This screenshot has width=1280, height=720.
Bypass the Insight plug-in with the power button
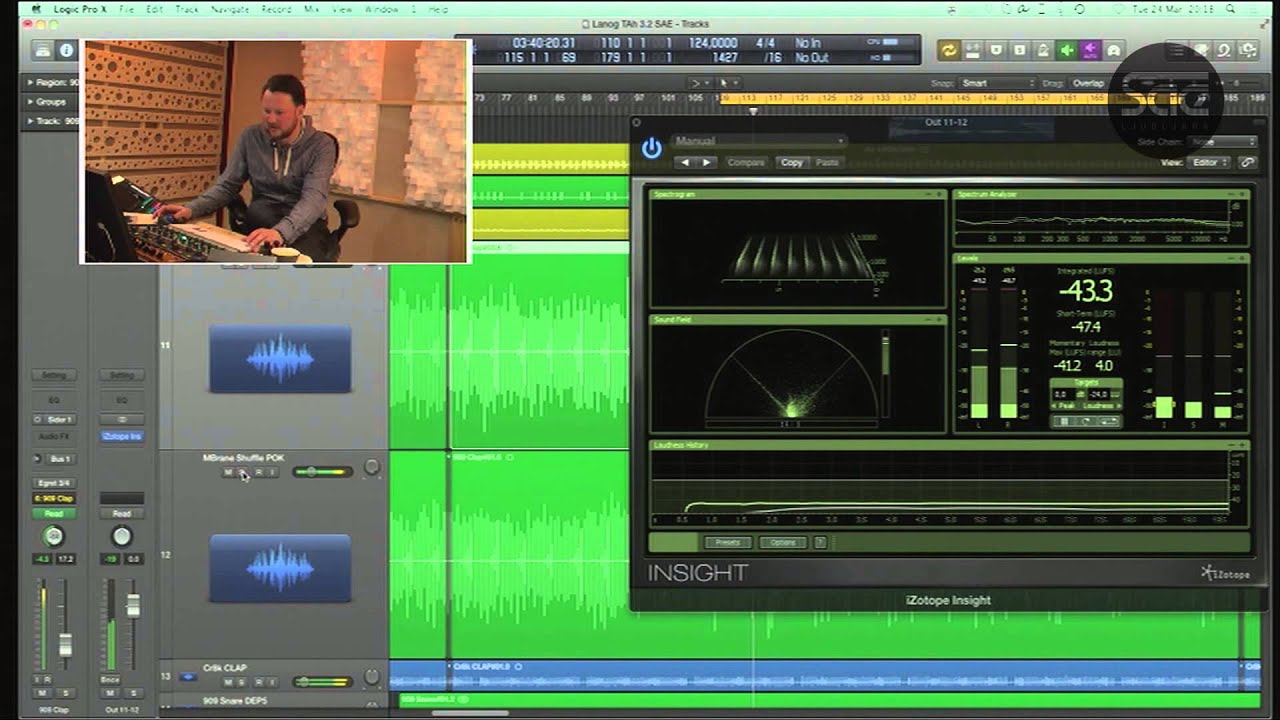pyautogui.click(x=652, y=149)
